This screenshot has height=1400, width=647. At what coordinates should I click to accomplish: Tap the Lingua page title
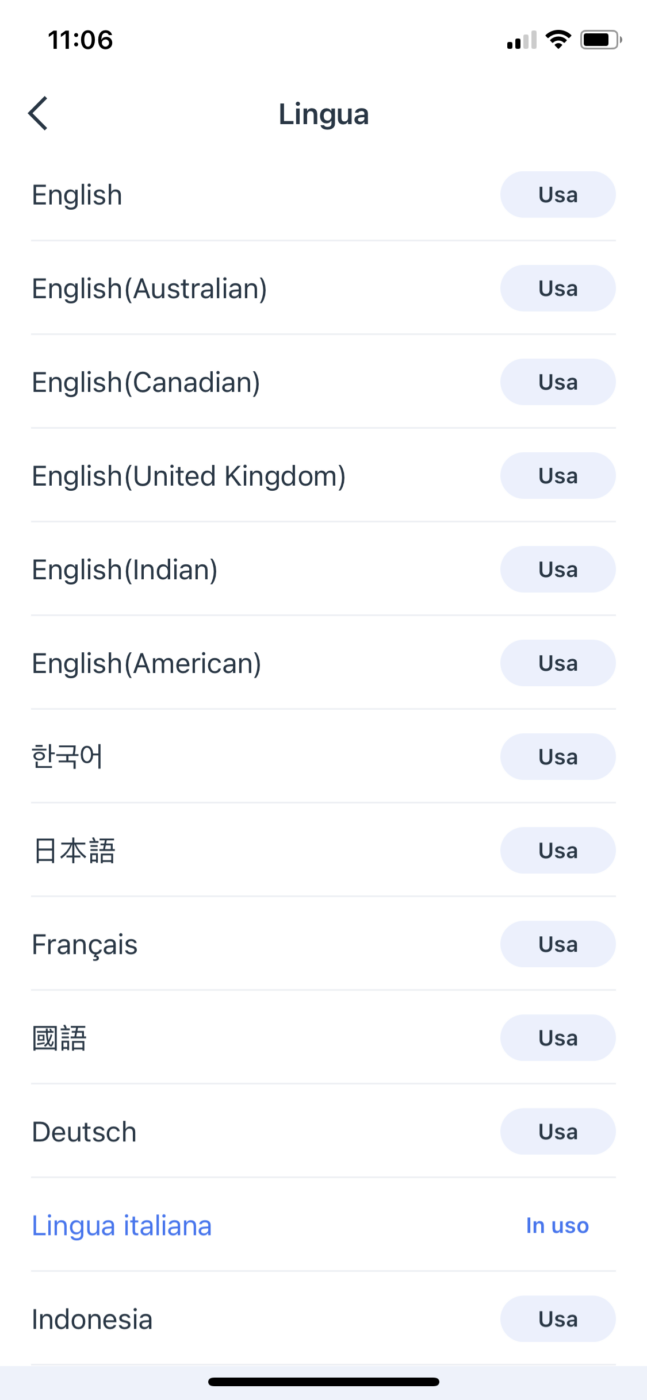click(x=323, y=114)
